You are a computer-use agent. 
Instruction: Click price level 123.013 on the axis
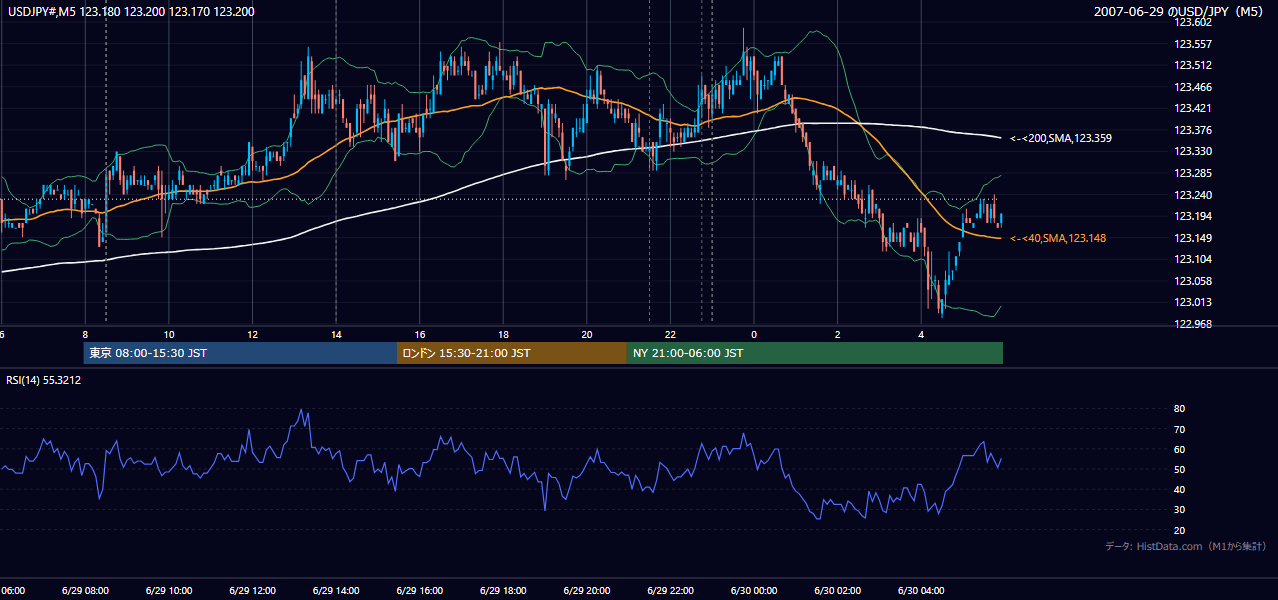pos(1192,302)
